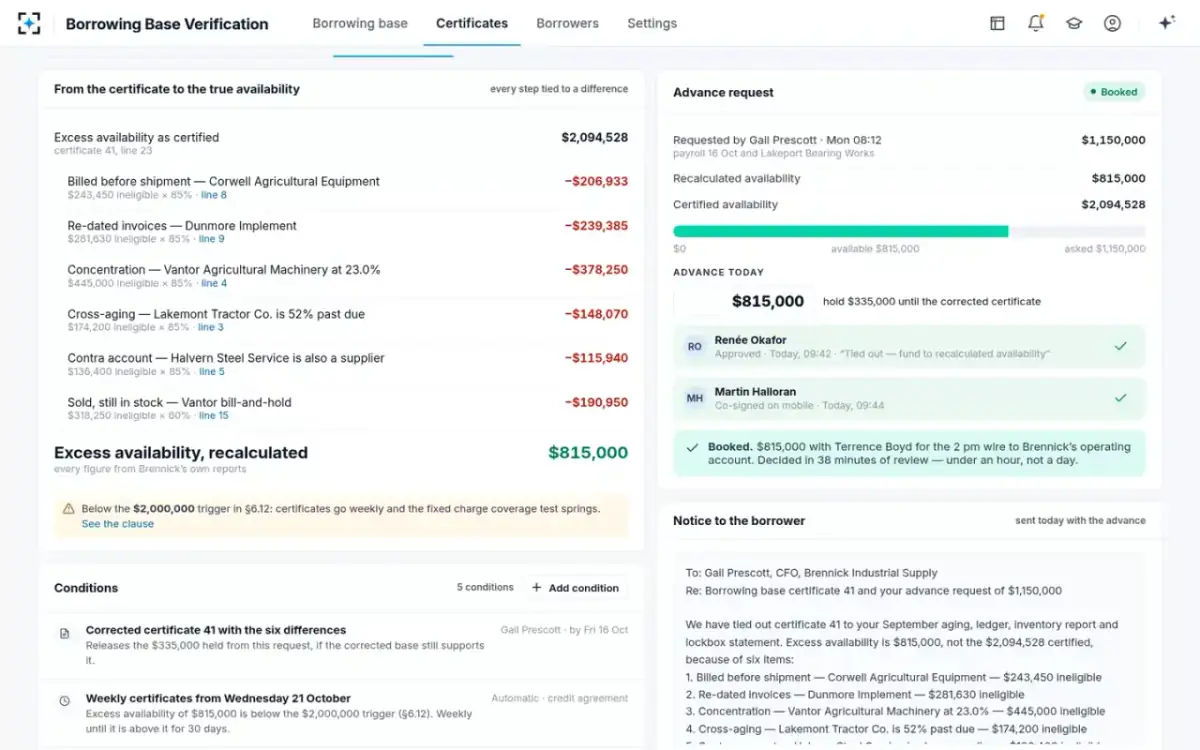Click the $2,094,528 as certified amount
1200x750 pixels.
594,138
